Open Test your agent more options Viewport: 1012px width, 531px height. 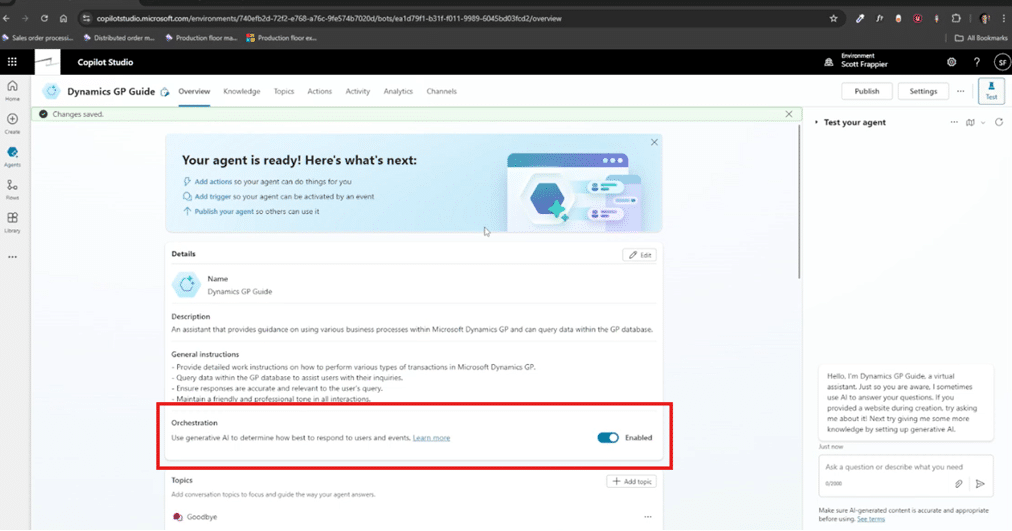pyautogui.click(x=954, y=122)
